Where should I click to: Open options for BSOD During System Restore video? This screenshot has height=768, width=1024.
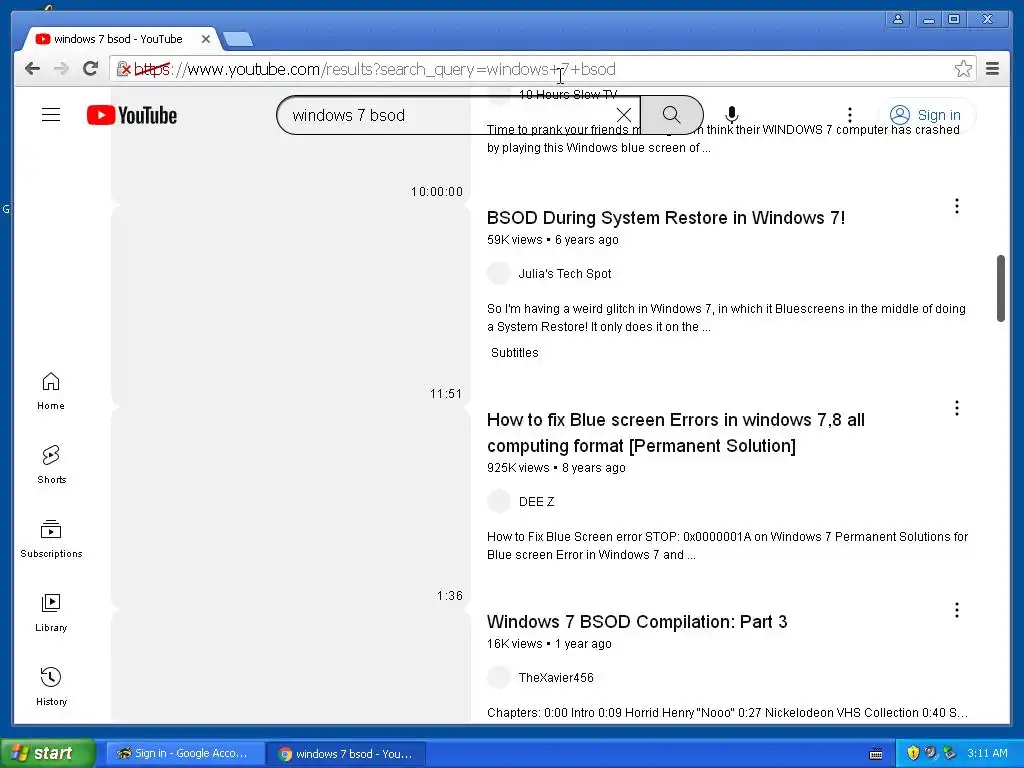tap(957, 206)
